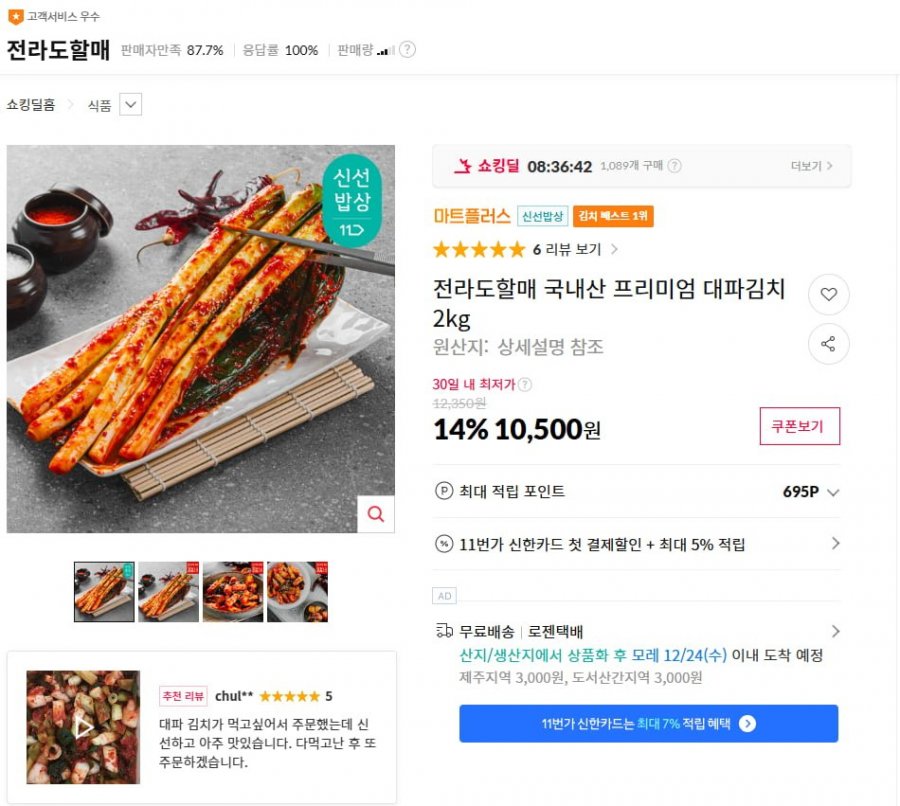Select the second product thumbnail

(x=168, y=592)
